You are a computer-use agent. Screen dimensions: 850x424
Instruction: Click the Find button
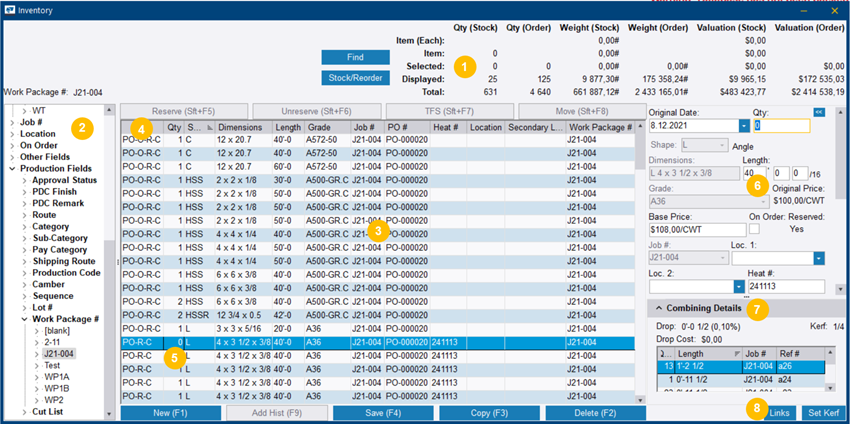(356, 57)
